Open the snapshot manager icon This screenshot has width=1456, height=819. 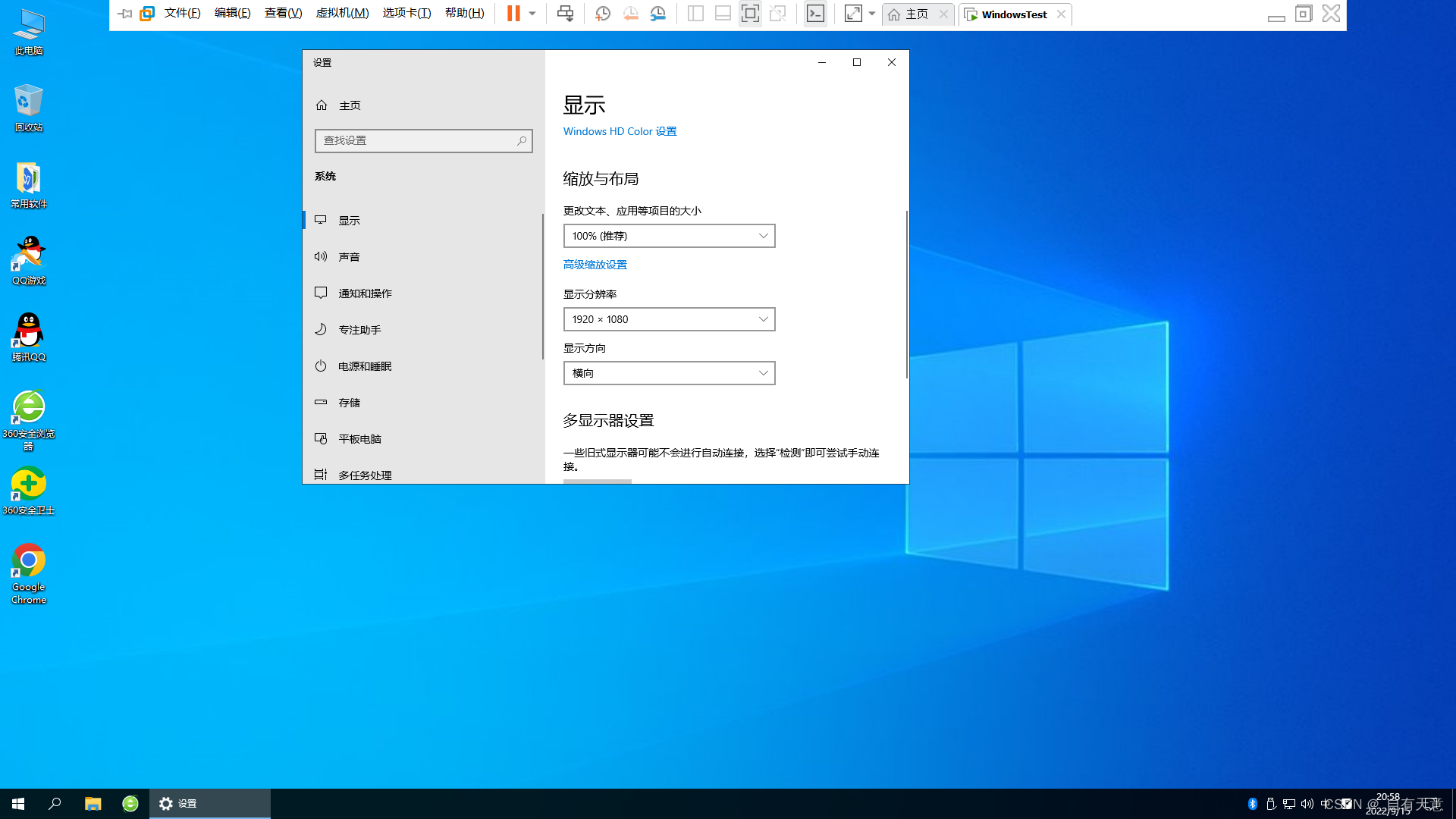[x=657, y=14]
